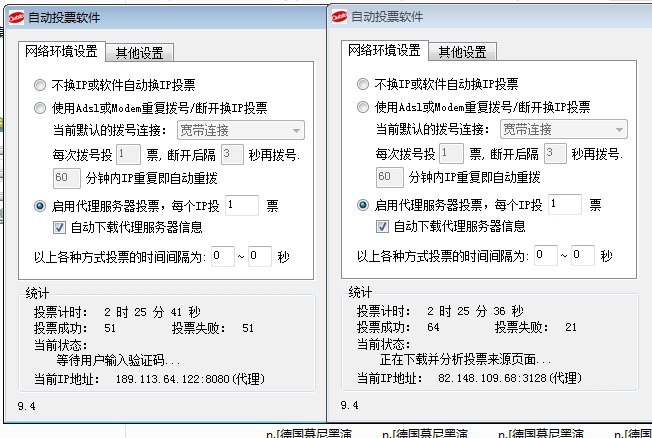Expand 宽带连接 dropdown in left window
Screen dimensions: 652x438
pos(241,130)
